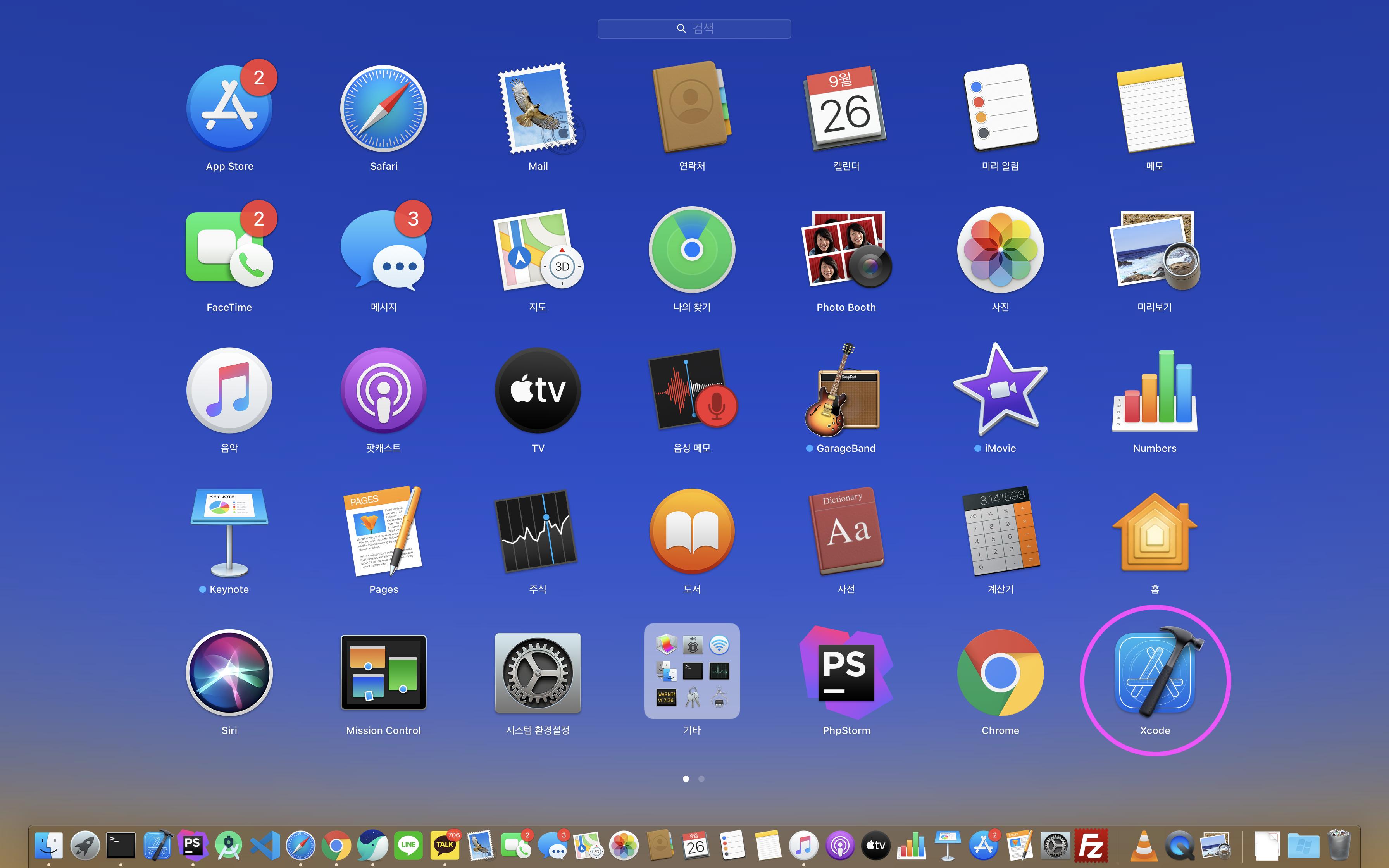
Task: Open the 계산기 Calculator app
Action: (x=1000, y=532)
